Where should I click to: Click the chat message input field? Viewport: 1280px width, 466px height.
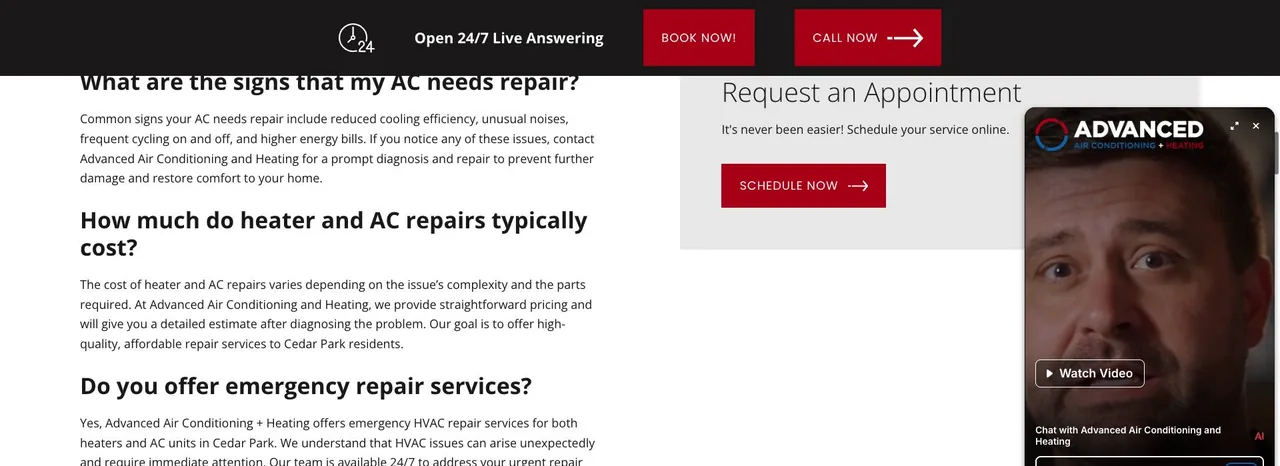click(1149, 461)
